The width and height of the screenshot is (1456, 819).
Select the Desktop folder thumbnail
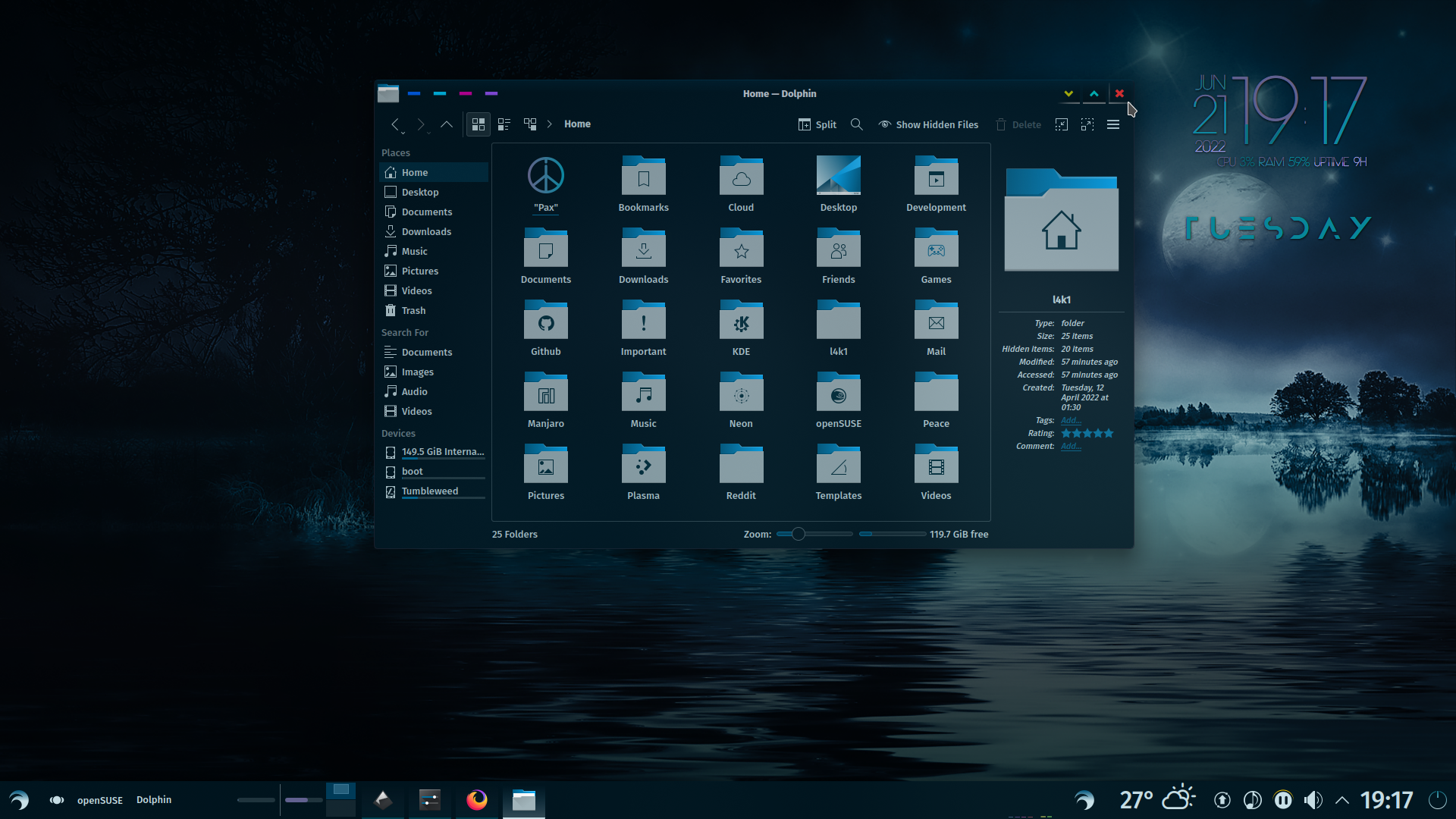pyautogui.click(x=839, y=176)
